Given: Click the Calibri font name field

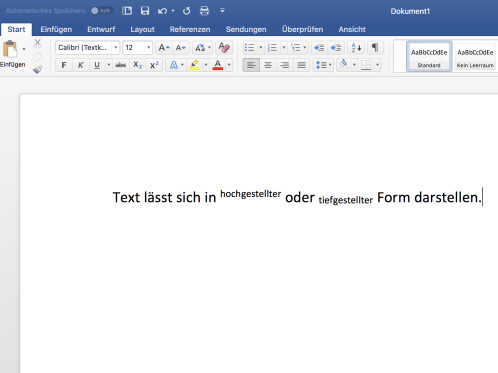Looking at the screenshot, I should coord(84,48).
